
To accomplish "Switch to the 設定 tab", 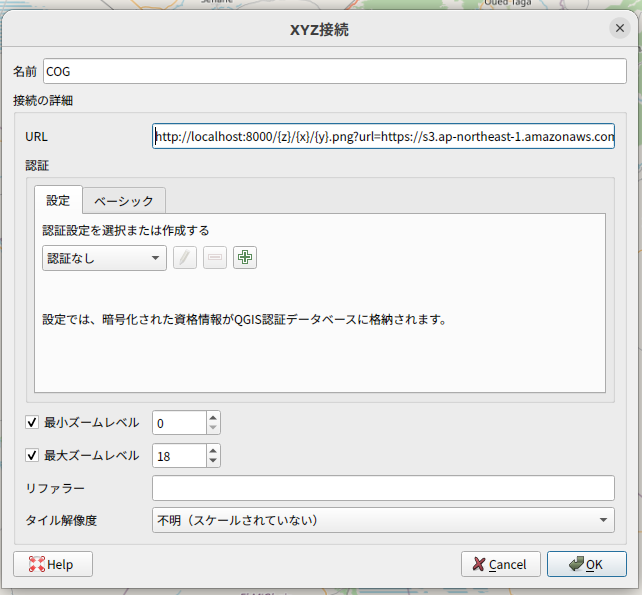I will 58,200.
